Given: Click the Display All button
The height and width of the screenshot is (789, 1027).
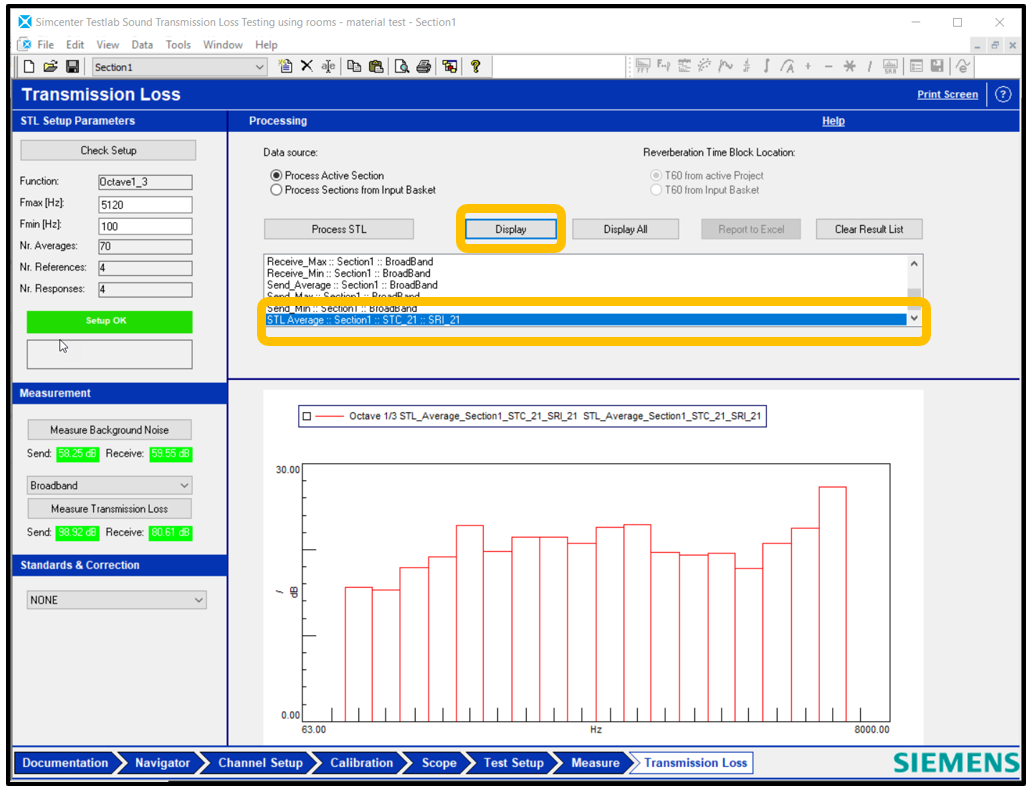Looking at the screenshot, I should (x=625, y=229).
